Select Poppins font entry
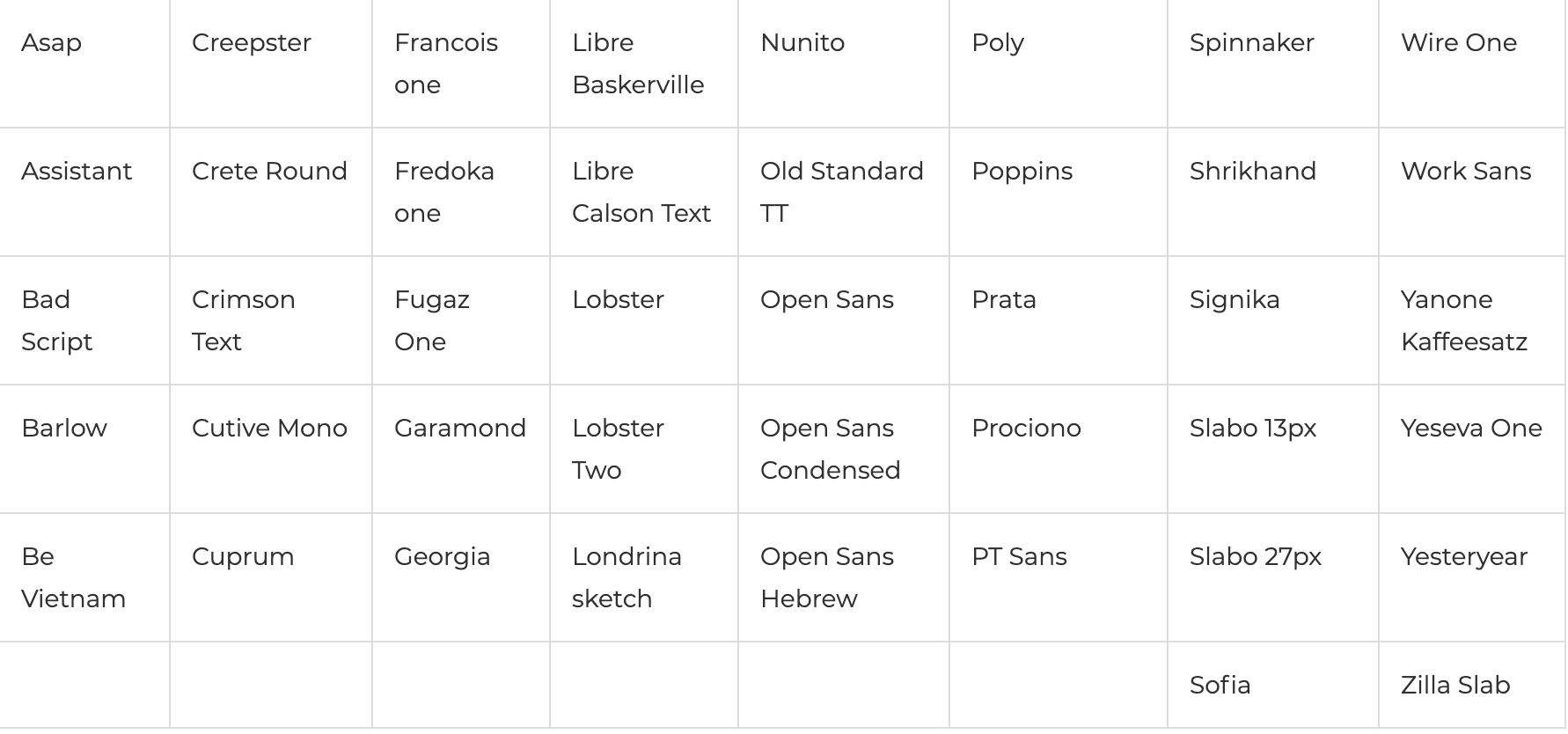 coord(1022,172)
